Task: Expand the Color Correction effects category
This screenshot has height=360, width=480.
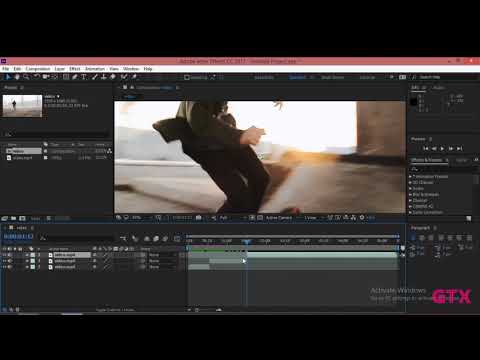Action: point(410,212)
